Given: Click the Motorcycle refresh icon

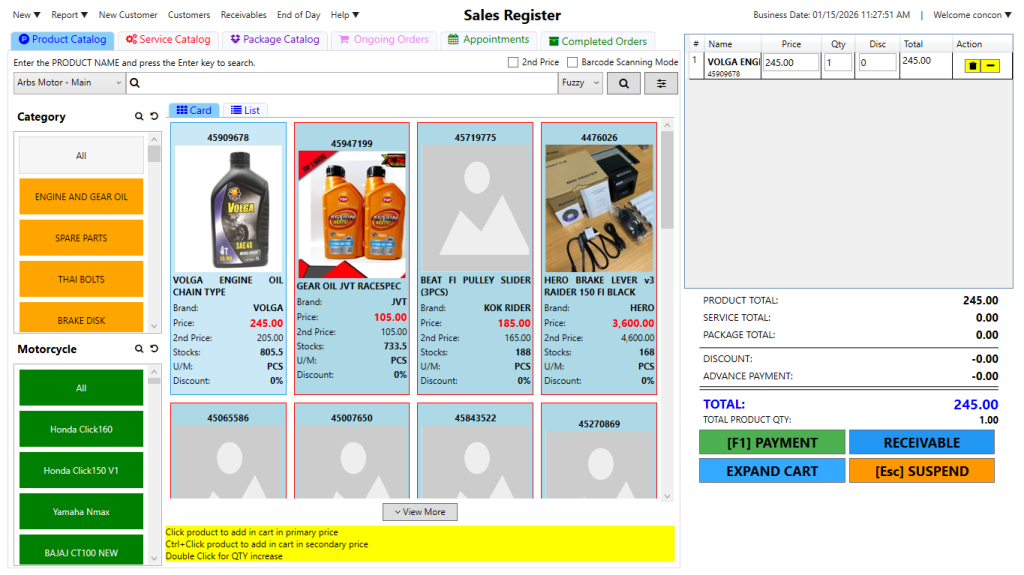Looking at the screenshot, I should pyautogui.click(x=154, y=349).
